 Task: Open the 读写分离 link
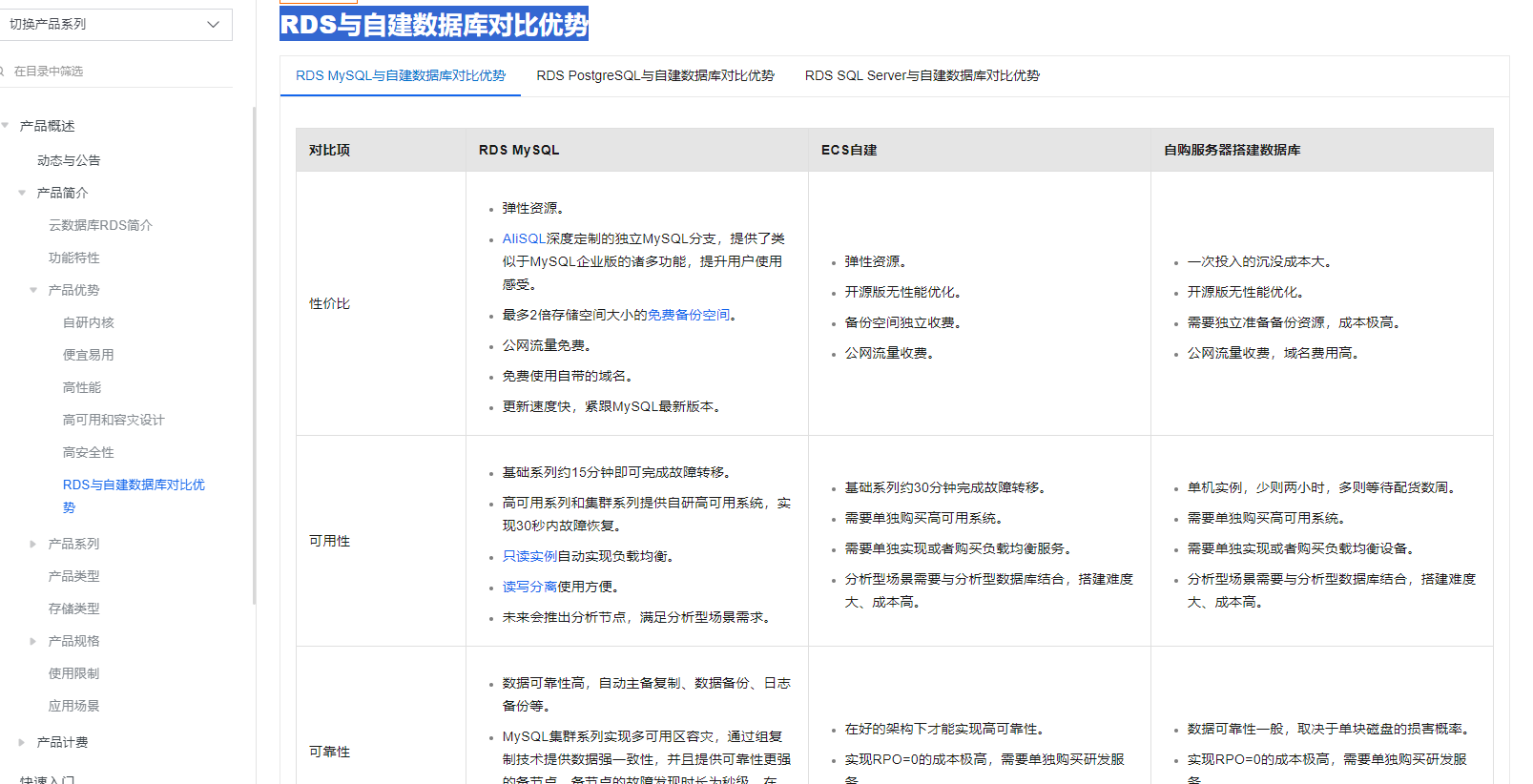(530, 587)
